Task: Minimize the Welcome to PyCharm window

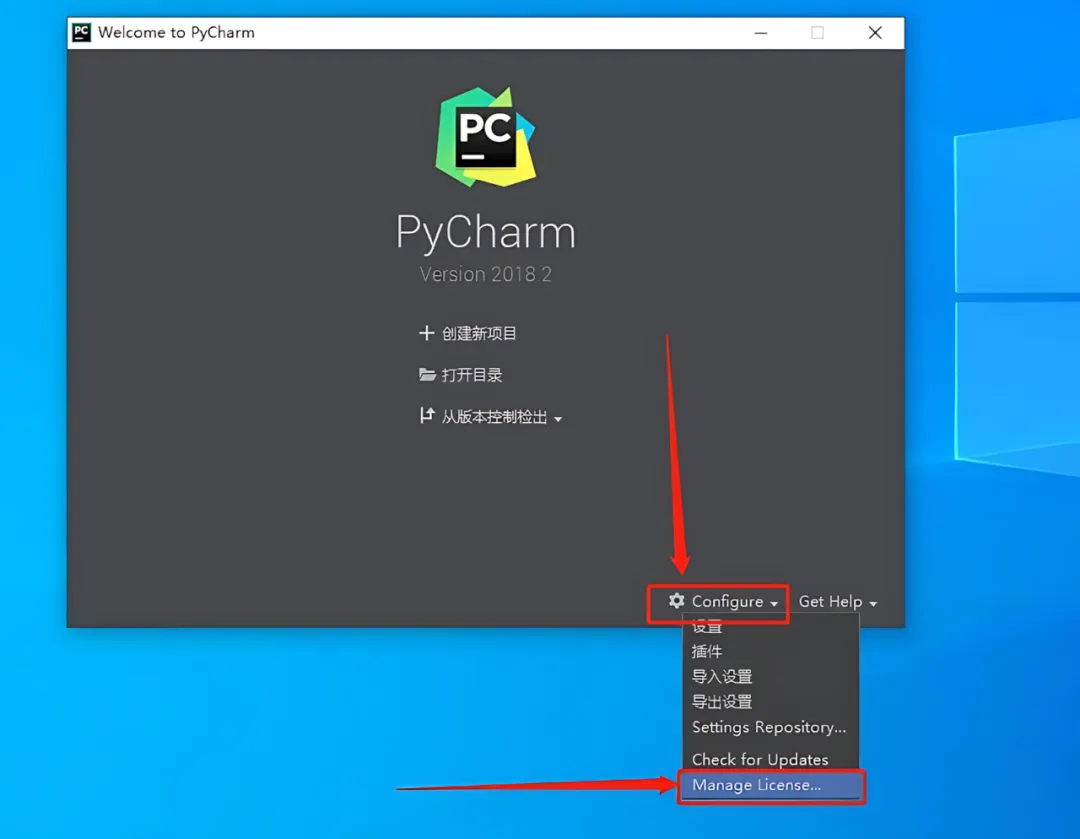Action: (760, 32)
